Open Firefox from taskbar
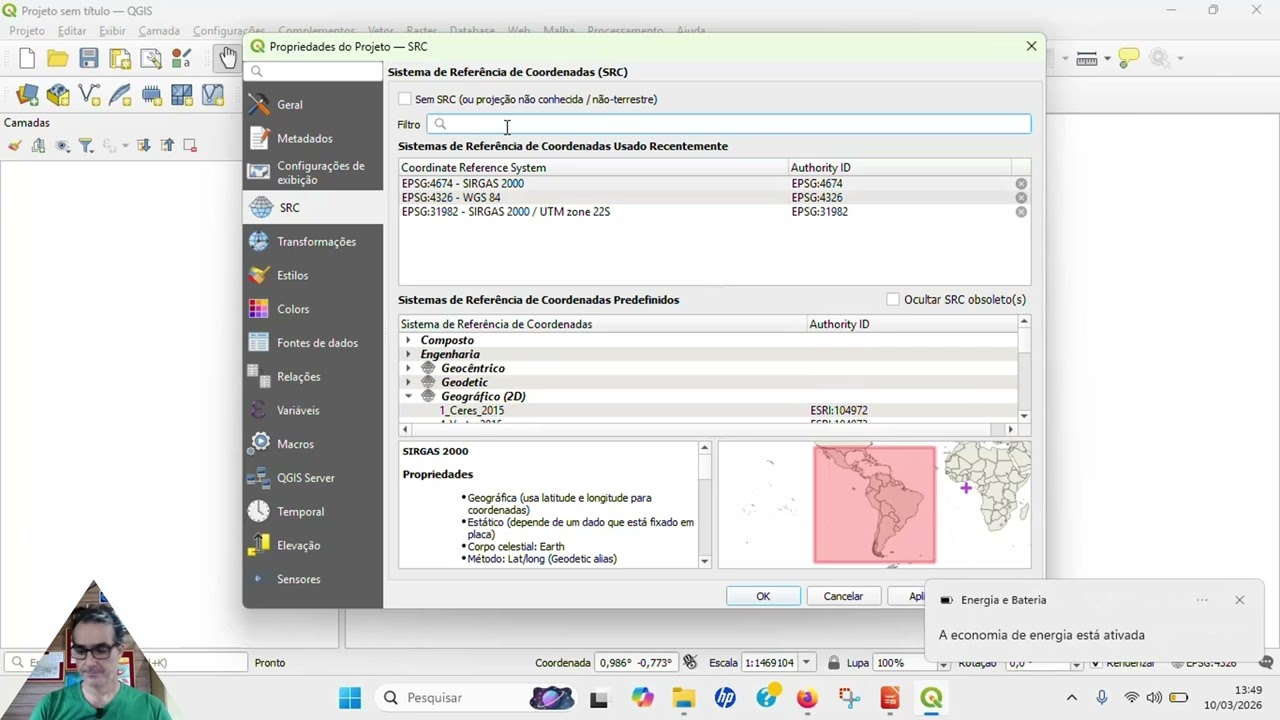Viewport: 1280px width, 720px height. point(807,698)
